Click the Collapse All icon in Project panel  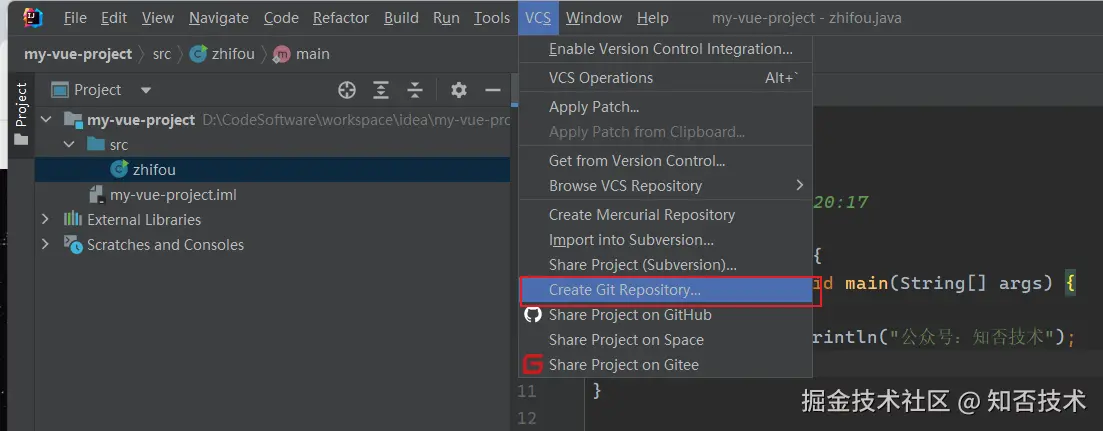[x=415, y=90]
